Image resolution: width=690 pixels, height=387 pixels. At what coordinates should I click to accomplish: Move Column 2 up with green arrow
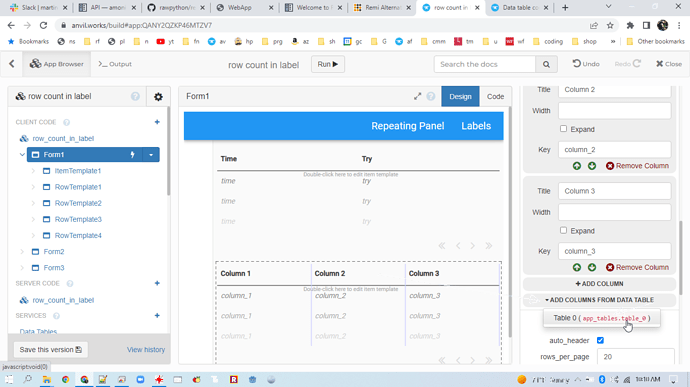pyautogui.click(x=577, y=166)
